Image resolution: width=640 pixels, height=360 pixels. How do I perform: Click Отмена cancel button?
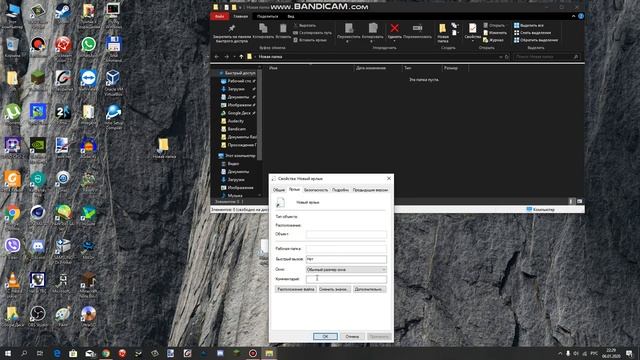[352, 336]
